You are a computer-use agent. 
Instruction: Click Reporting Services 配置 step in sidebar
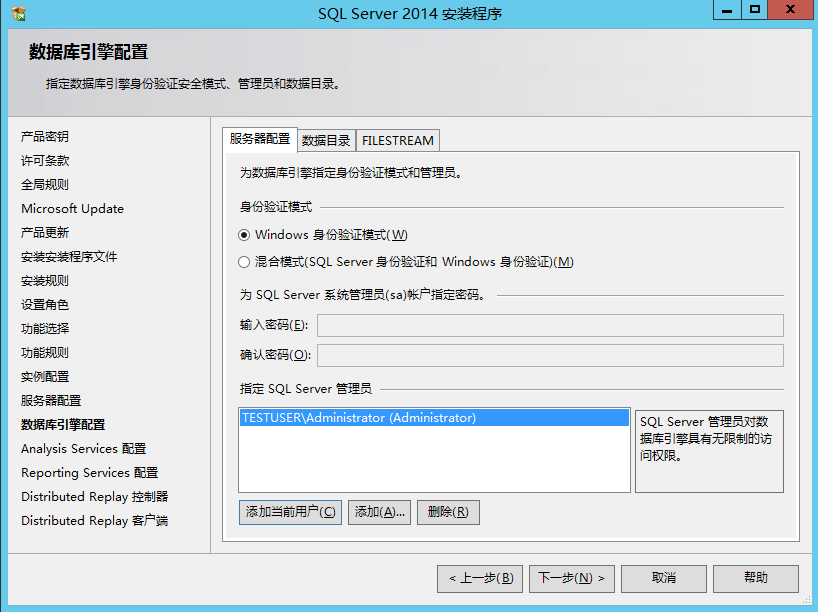tap(90, 473)
